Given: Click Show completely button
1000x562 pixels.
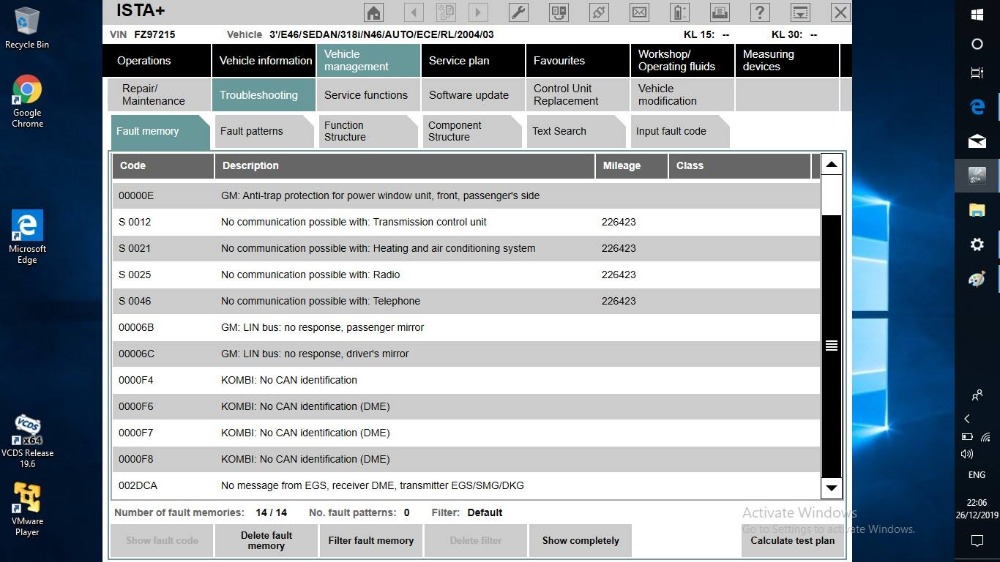Looking at the screenshot, I should [x=580, y=540].
